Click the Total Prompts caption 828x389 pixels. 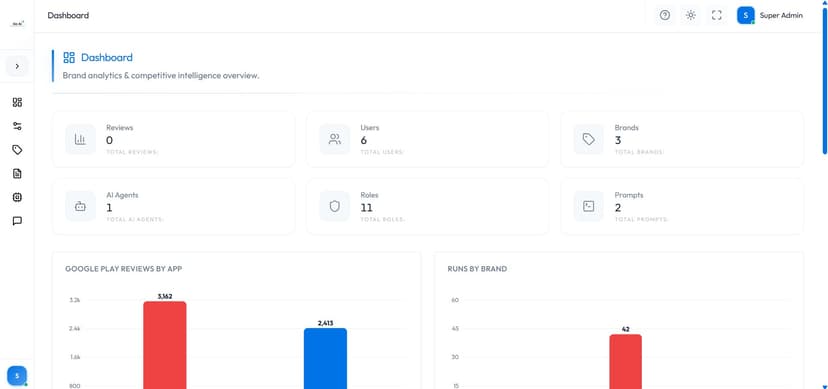click(x=642, y=219)
